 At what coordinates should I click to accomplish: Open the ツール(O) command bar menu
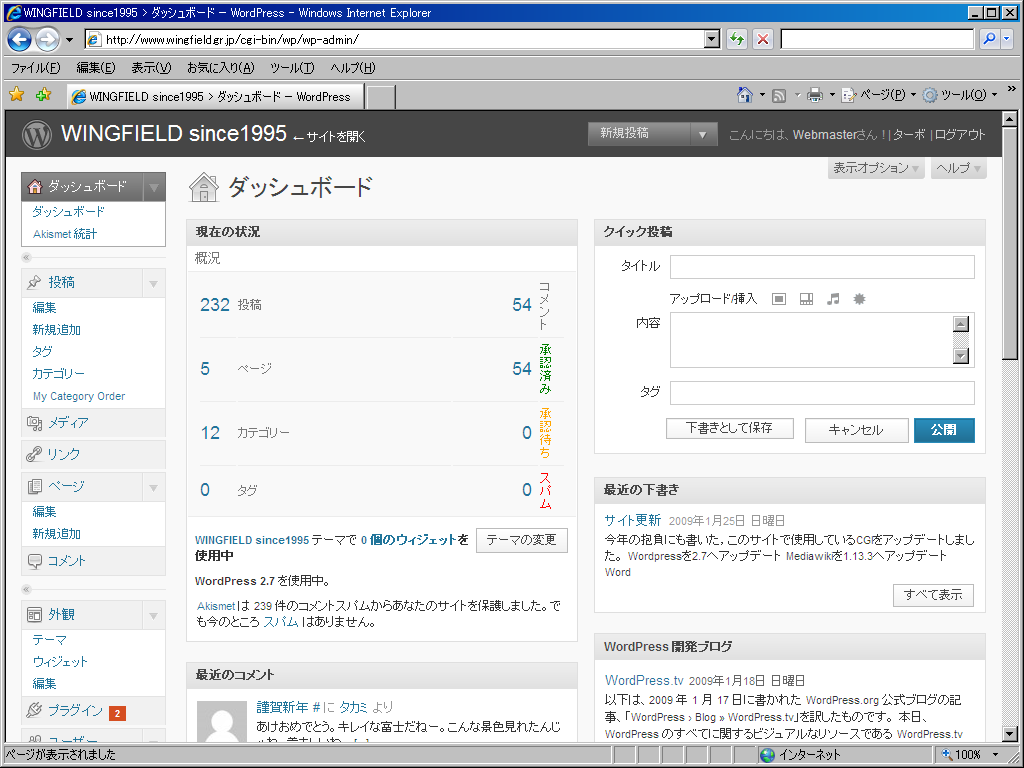tap(960, 95)
